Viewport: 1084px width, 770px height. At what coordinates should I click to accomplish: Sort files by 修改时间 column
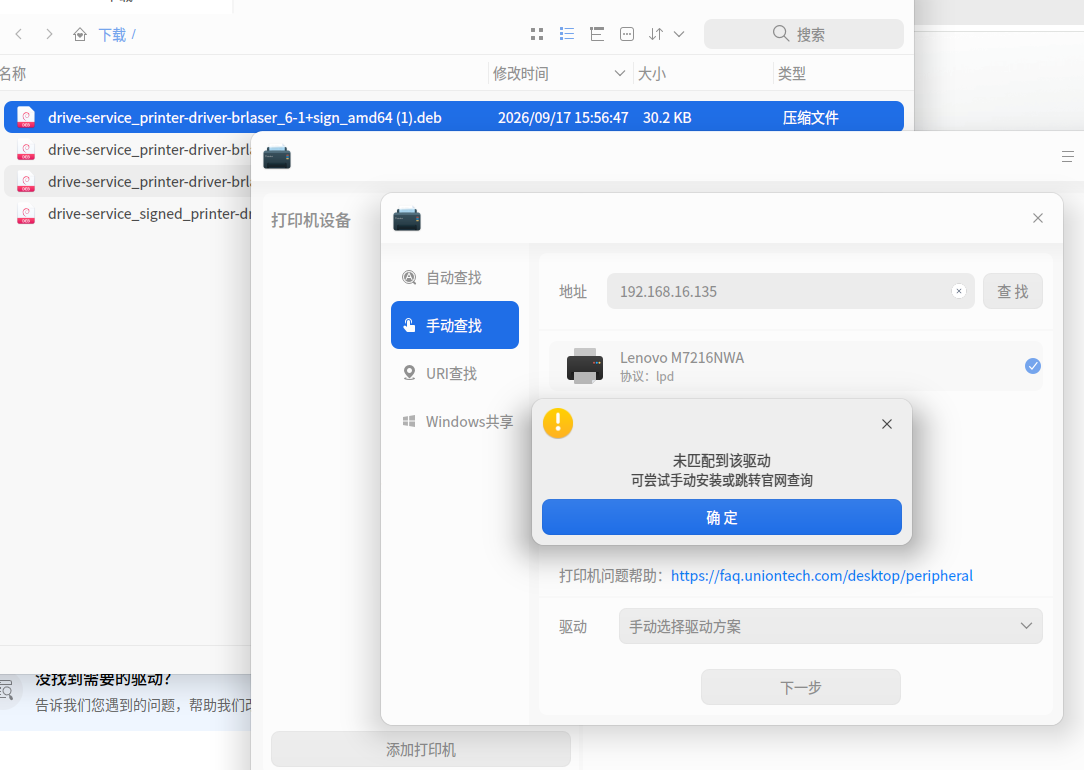click(x=559, y=73)
